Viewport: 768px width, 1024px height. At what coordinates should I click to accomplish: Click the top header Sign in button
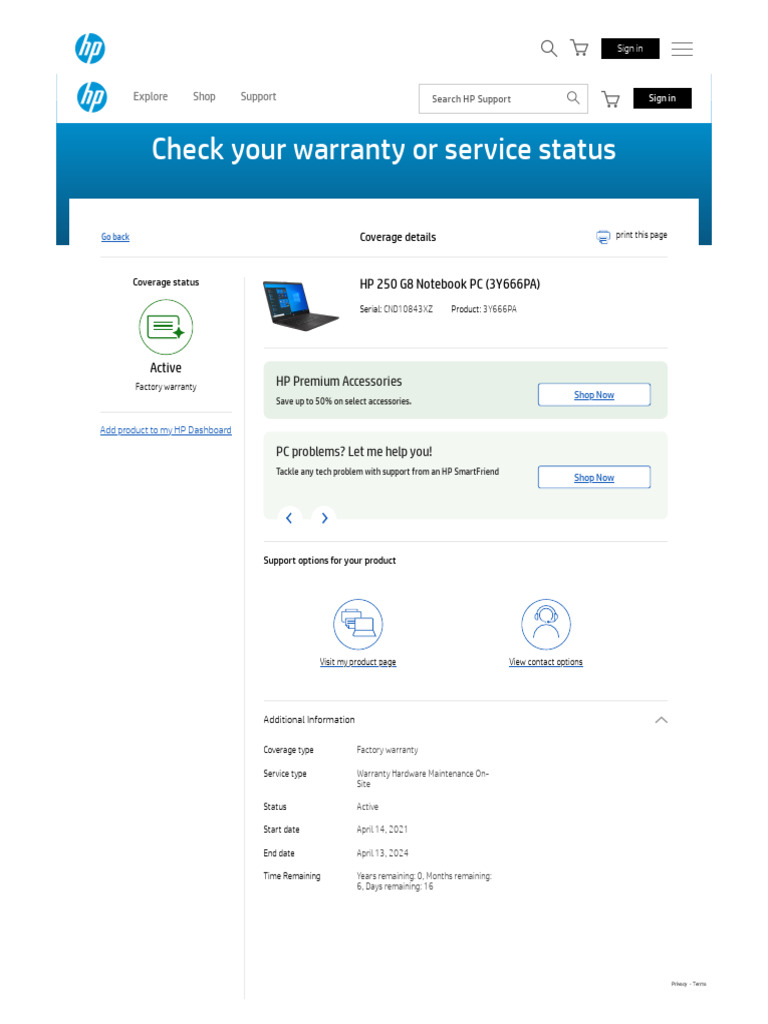pos(630,48)
